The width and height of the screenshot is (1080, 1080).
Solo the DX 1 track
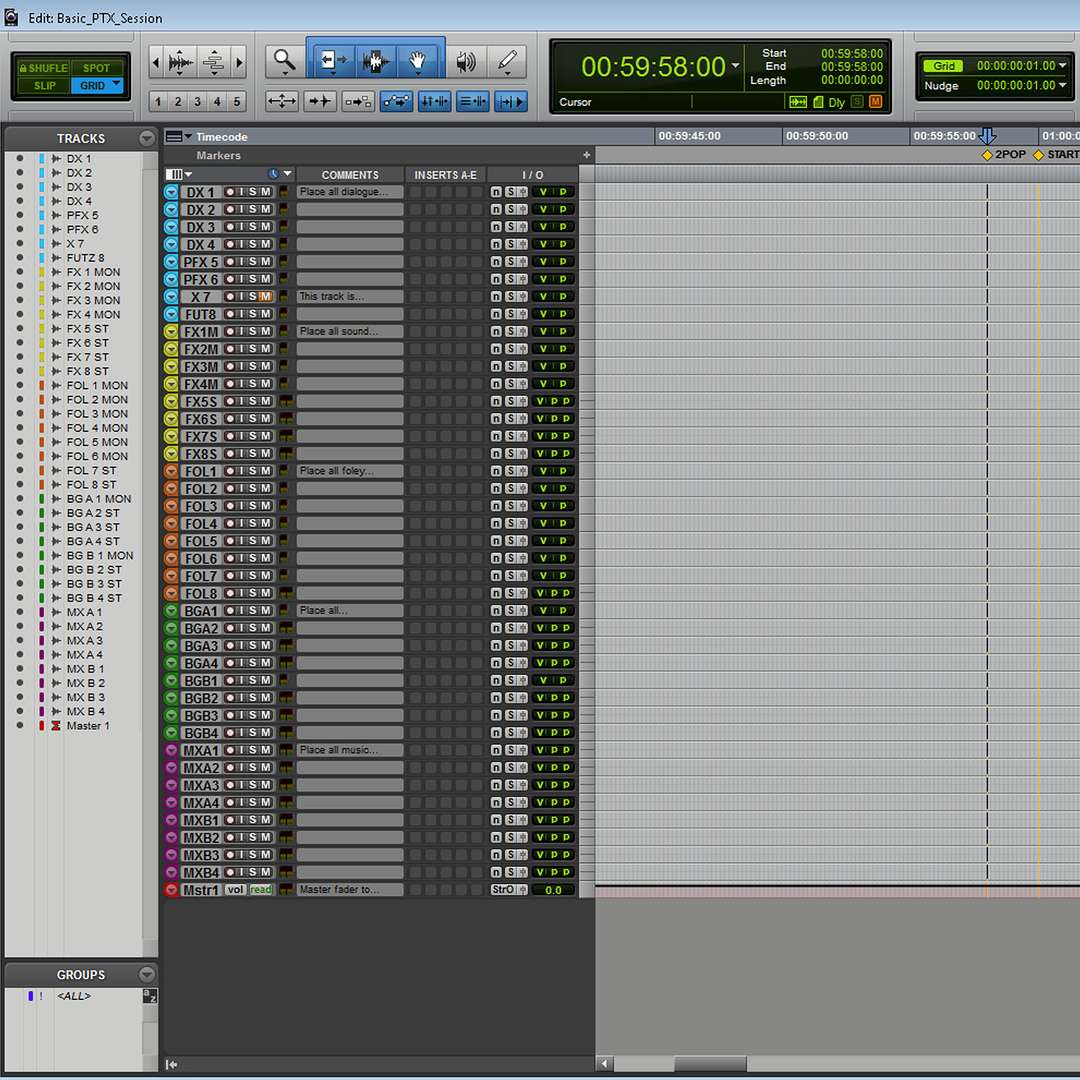click(251, 192)
